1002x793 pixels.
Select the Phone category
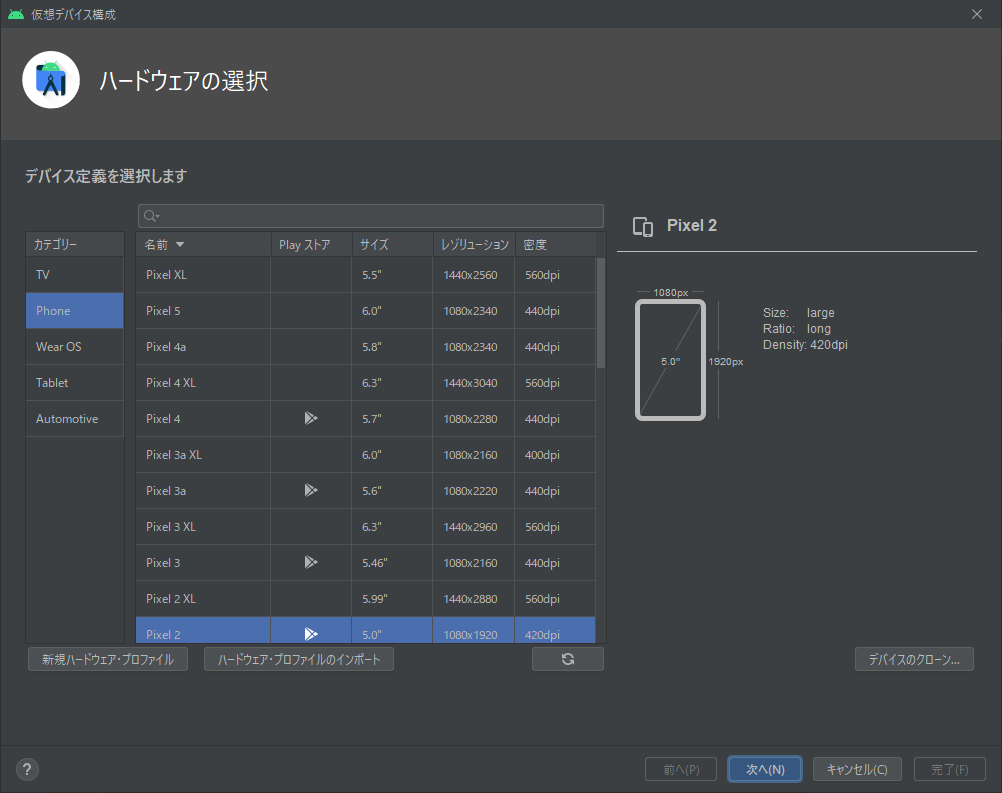tap(75, 311)
